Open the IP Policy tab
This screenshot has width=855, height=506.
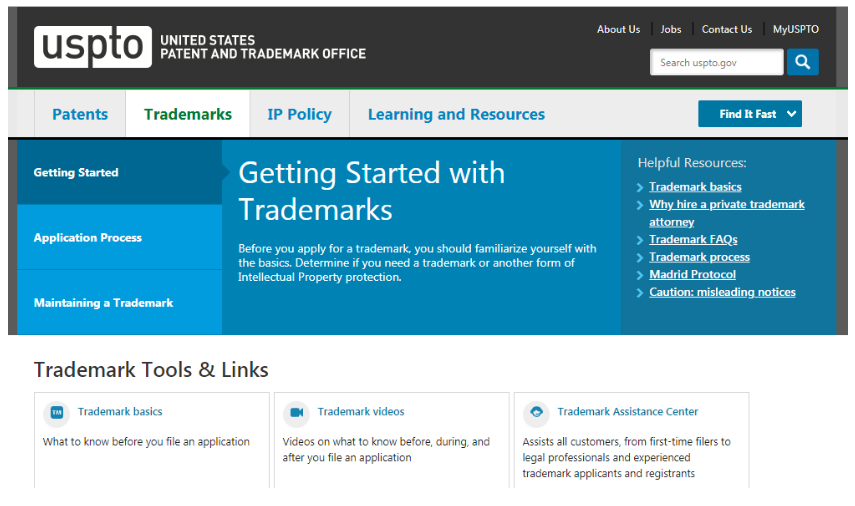pos(299,114)
